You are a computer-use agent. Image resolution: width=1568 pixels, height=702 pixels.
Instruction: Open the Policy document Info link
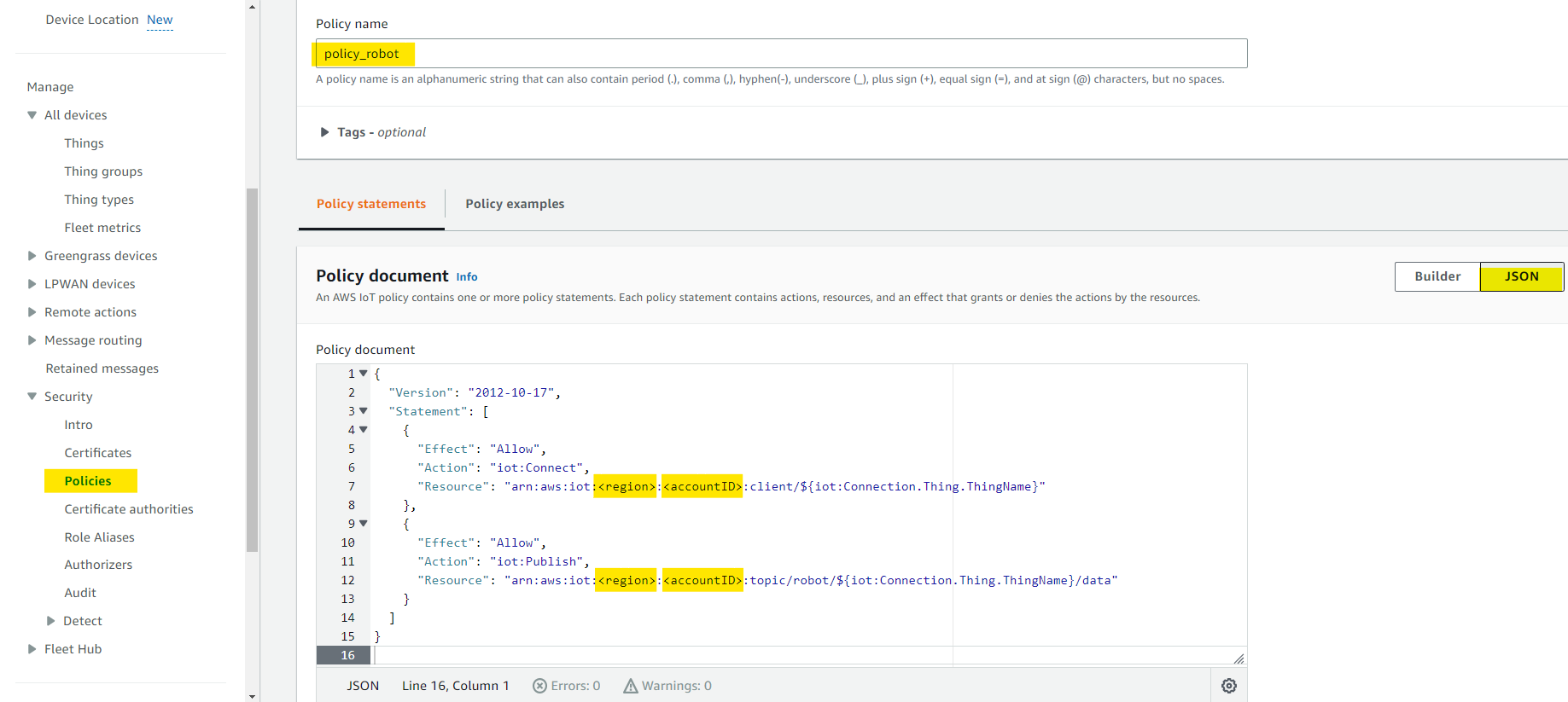pos(467,277)
